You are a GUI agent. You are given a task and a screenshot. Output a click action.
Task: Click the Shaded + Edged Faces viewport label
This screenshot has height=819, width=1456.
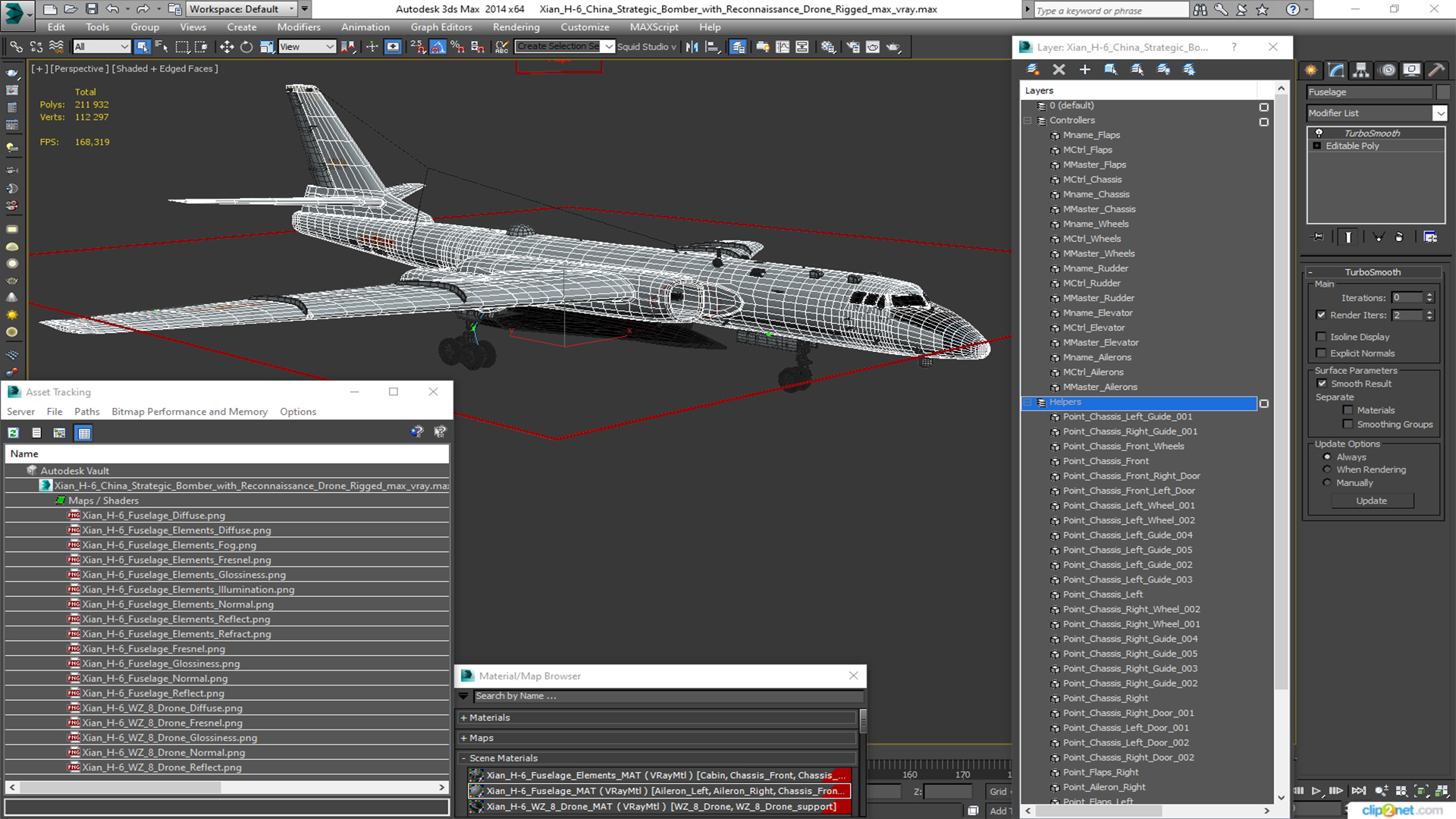tap(166, 69)
